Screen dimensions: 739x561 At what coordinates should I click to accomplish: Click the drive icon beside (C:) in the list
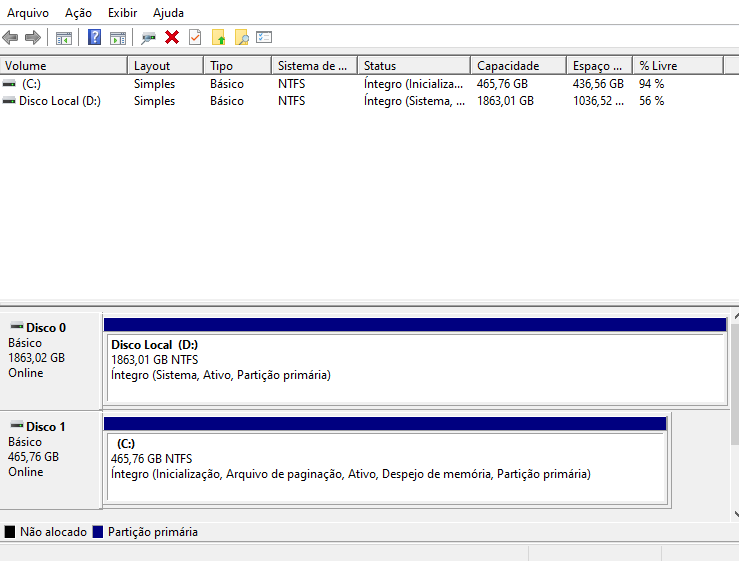(x=9, y=84)
